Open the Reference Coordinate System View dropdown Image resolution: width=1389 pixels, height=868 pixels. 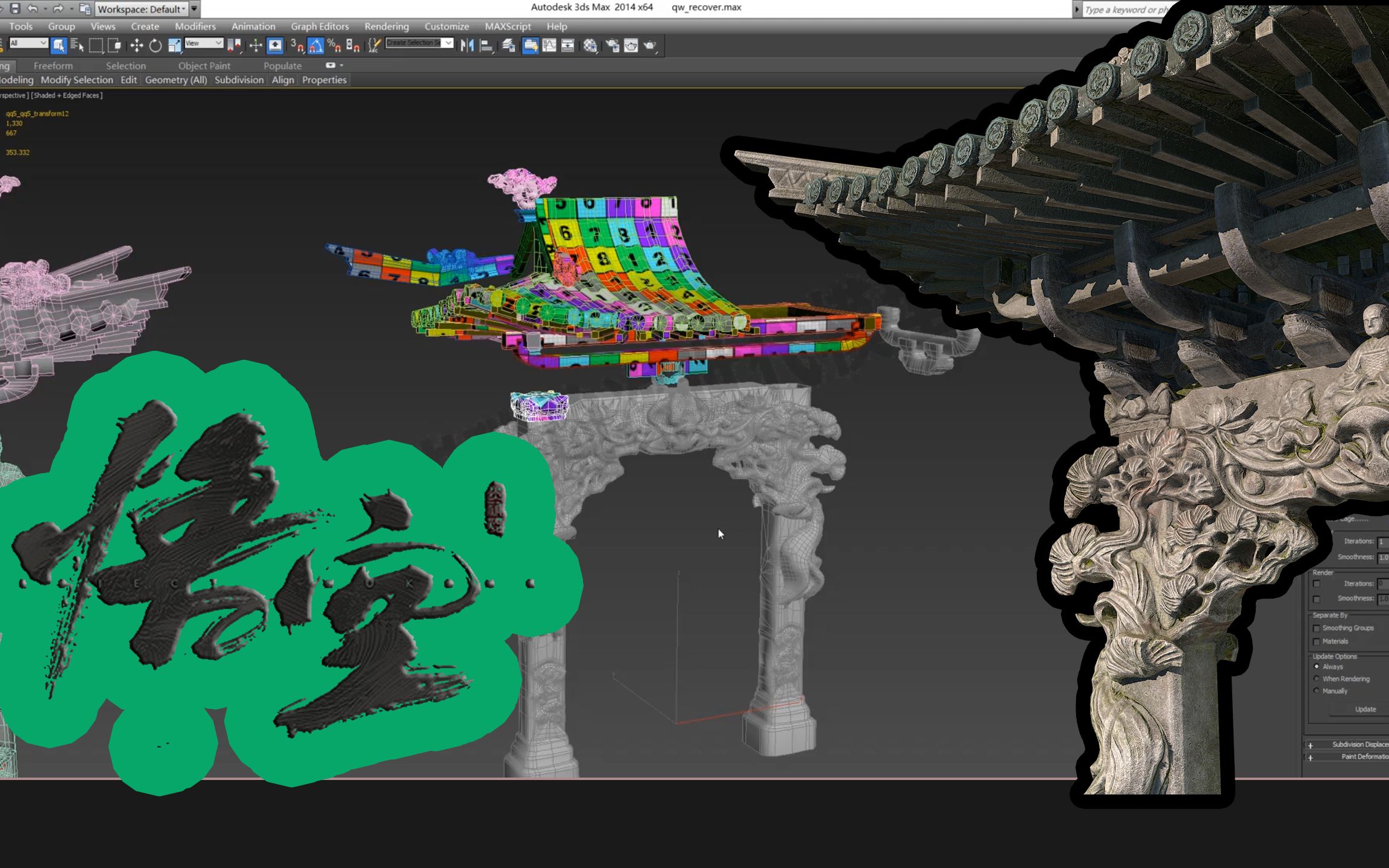[x=203, y=43]
